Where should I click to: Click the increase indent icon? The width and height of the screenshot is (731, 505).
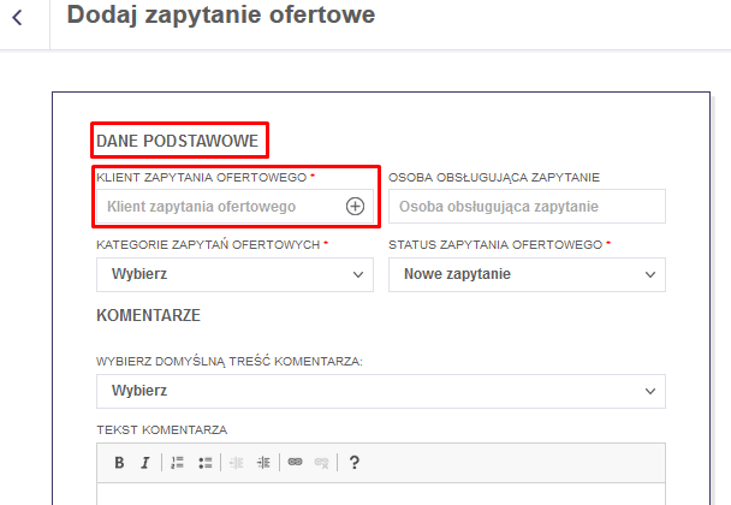[264, 463]
